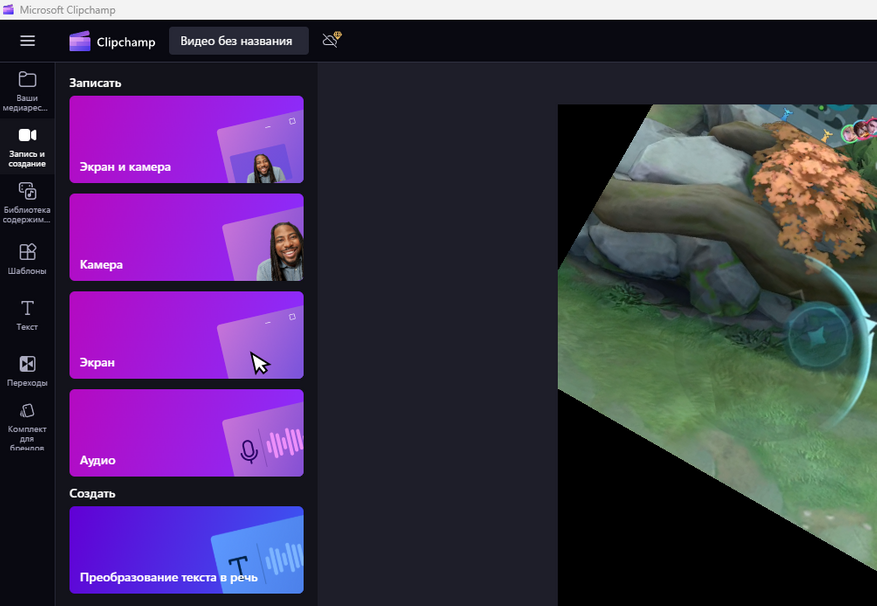Open the "Шаблоны" templates tab
The image size is (877, 606).
coord(27,259)
